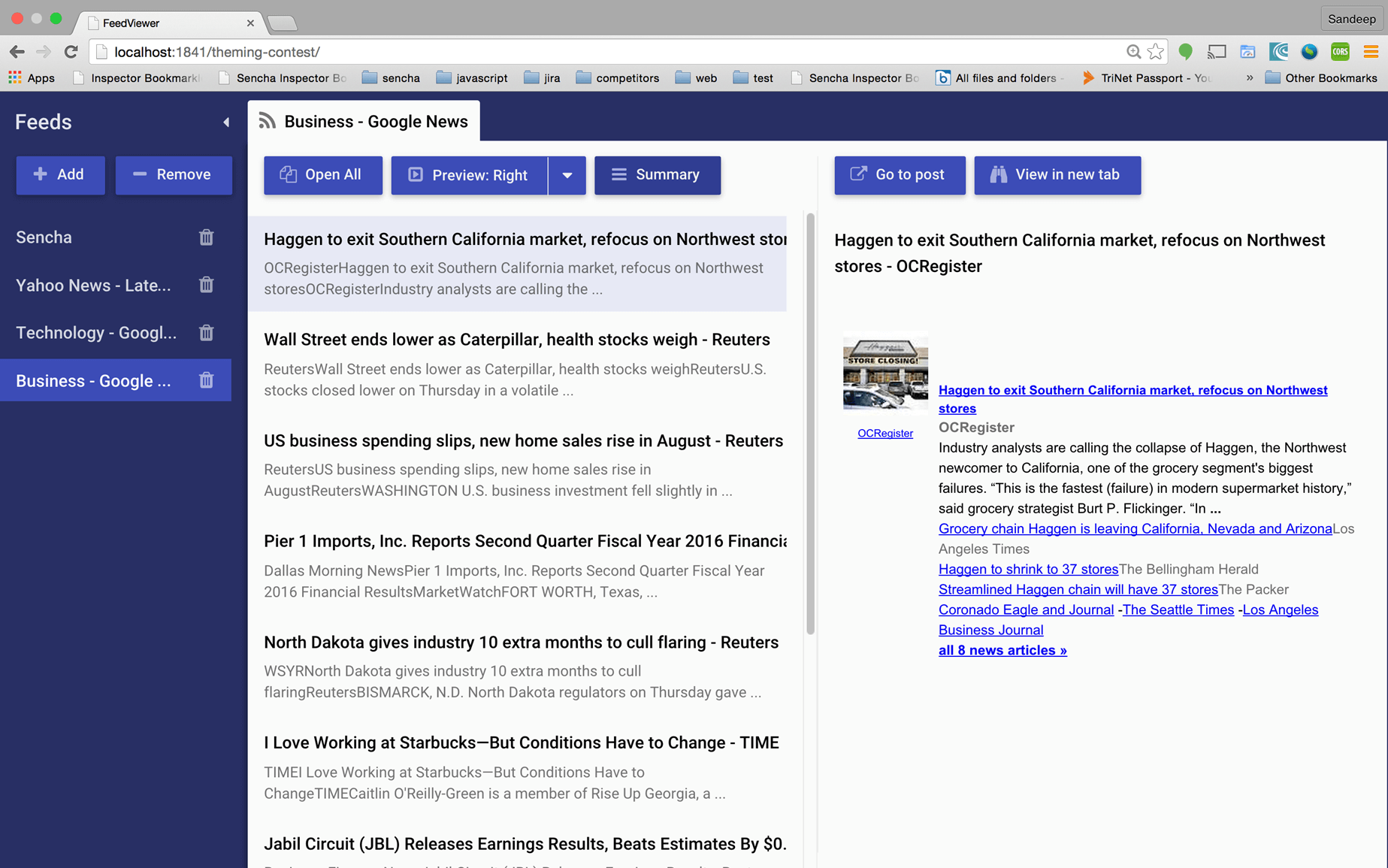1388x868 pixels.
Task: Click the Remove feed button
Action: pos(174,175)
